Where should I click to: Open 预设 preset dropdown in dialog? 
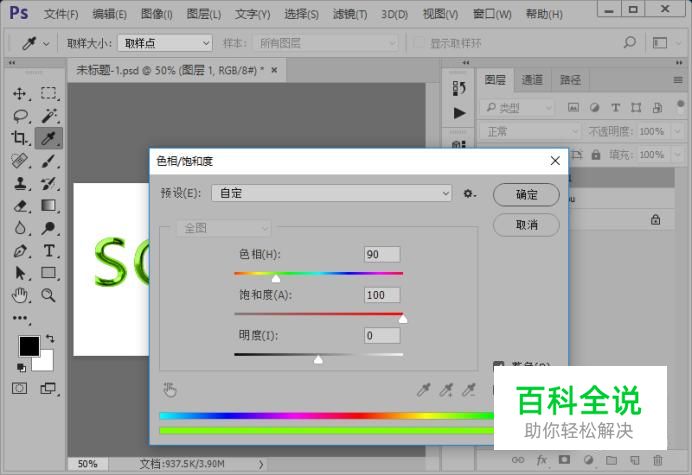pos(331,193)
